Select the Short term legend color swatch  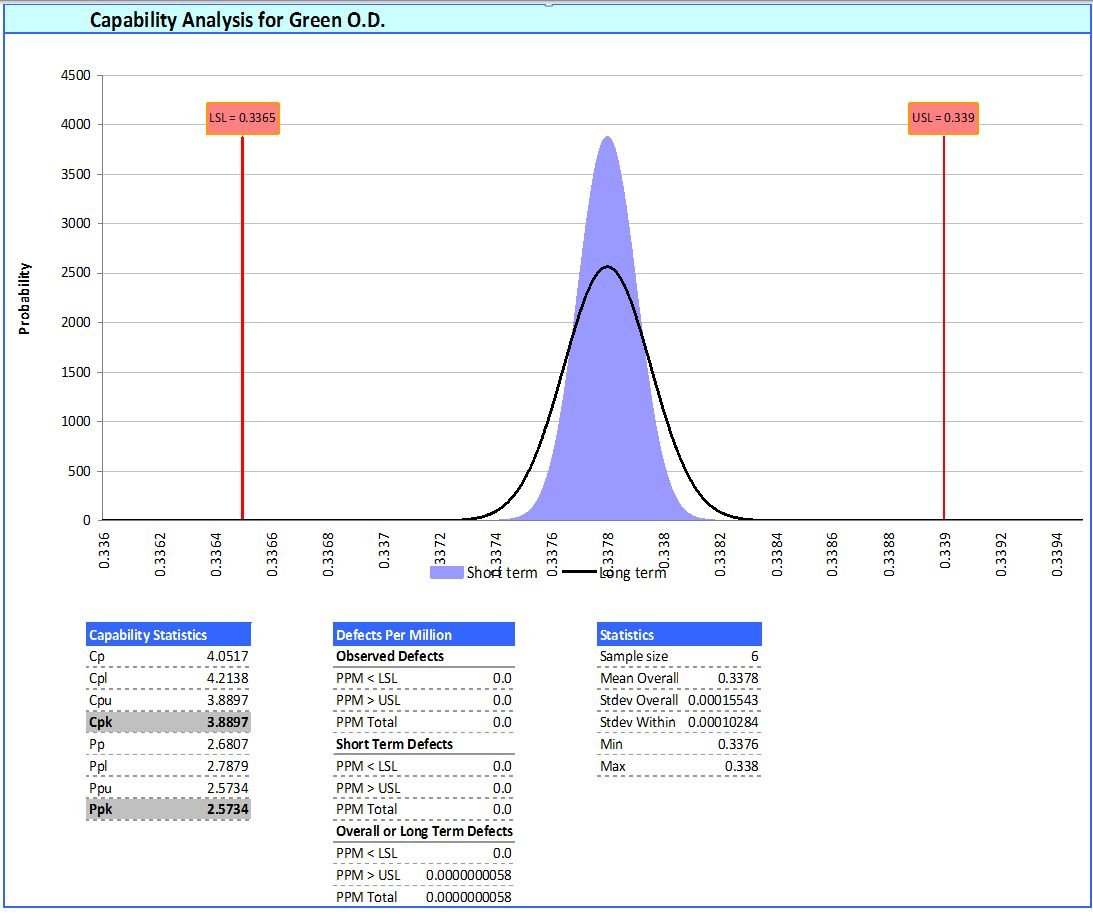coord(446,573)
